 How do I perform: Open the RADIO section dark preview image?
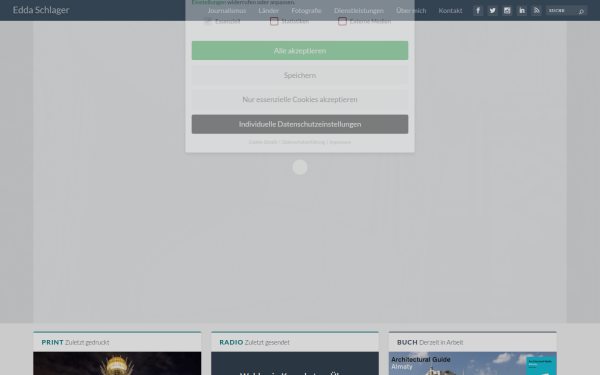point(295,364)
